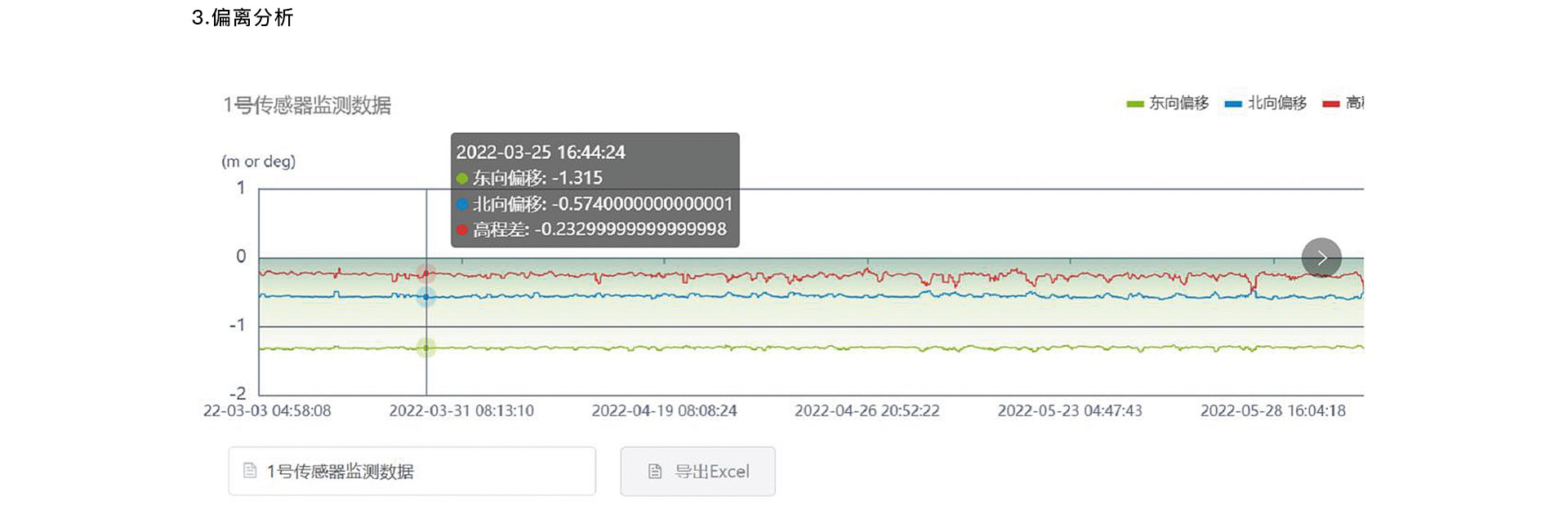The height and width of the screenshot is (532, 1568).
Task: Open the 1号传感器监测数据 button below chart
Action: [412, 471]
